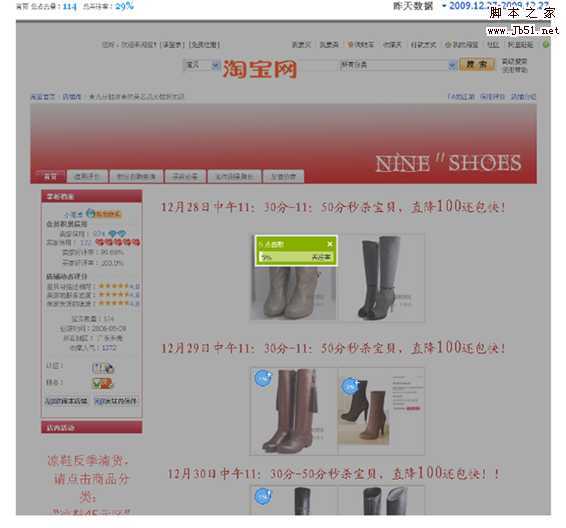Click the green-orange status icon in seller panel

tap(102, 383)
